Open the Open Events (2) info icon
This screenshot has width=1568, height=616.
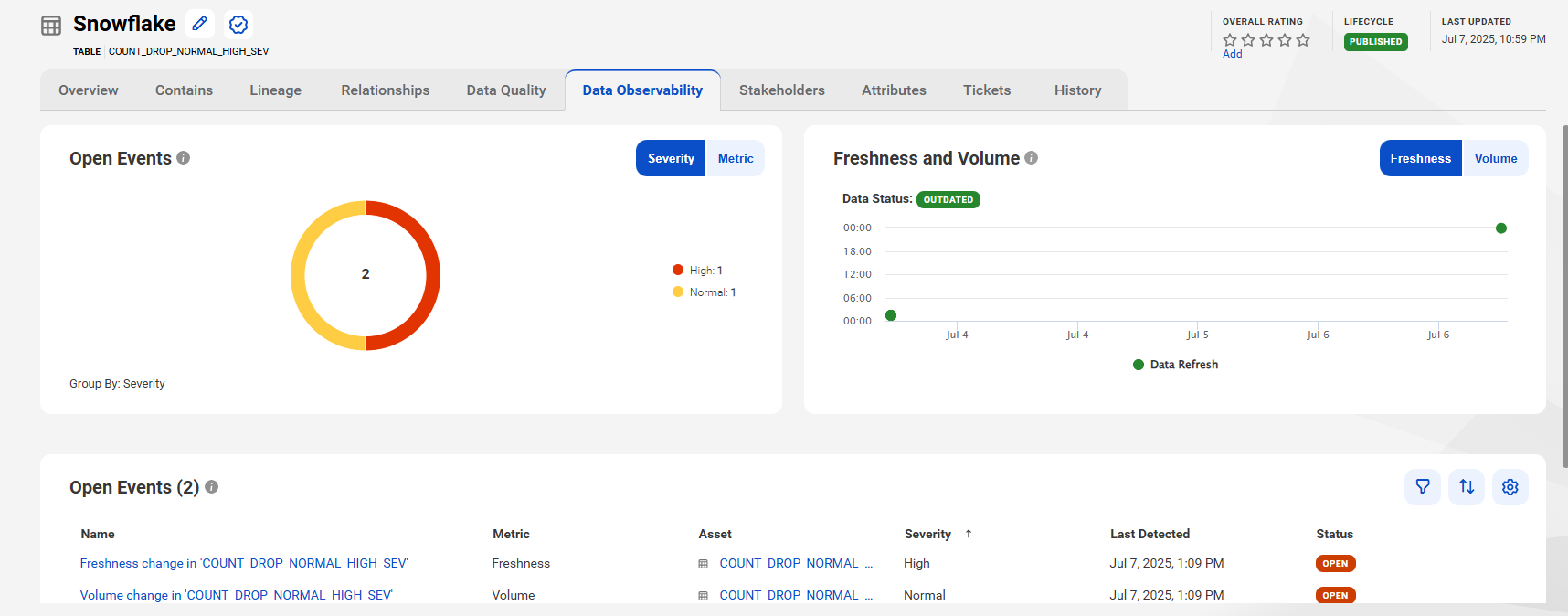(x=212, y=486)
